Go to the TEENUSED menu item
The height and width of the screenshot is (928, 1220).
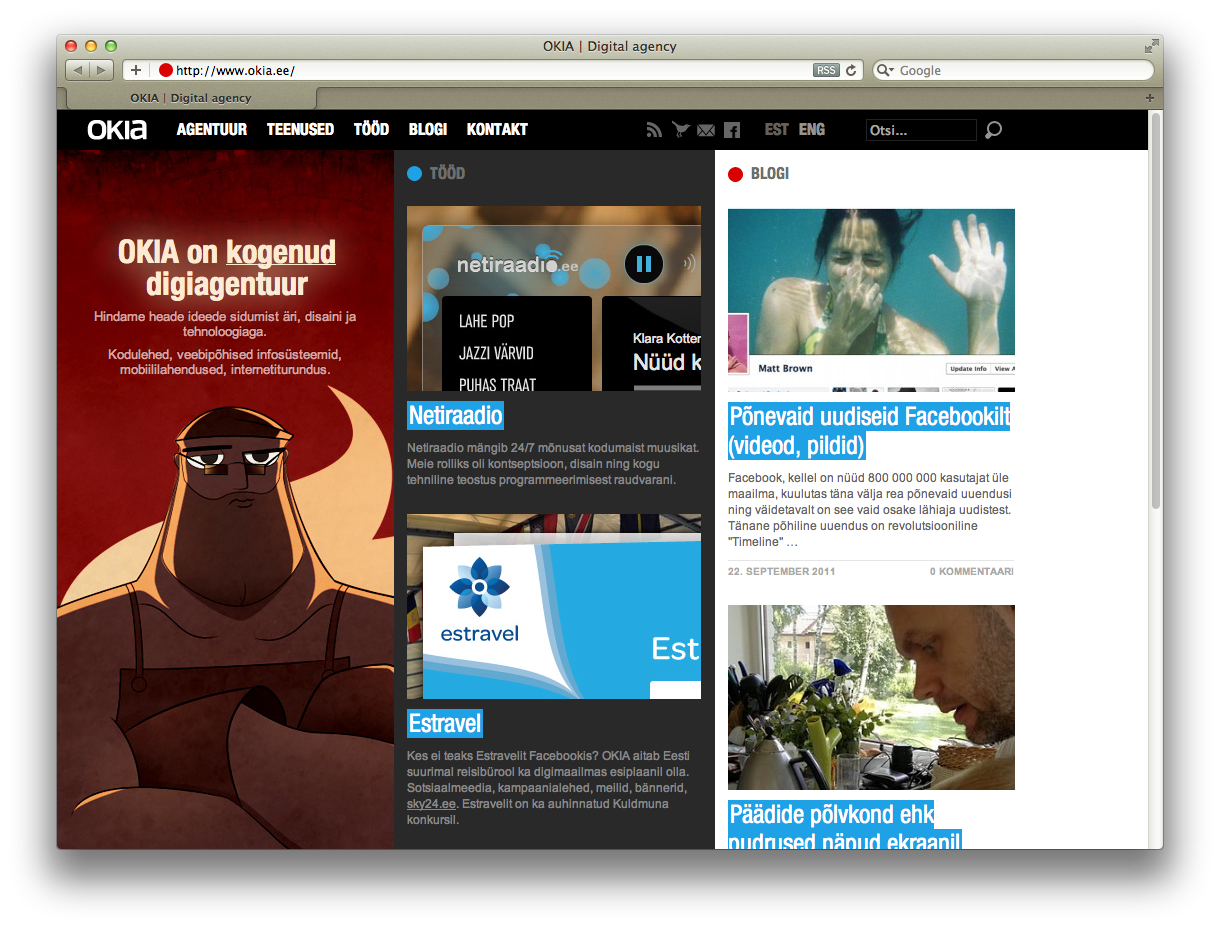pos(300,130)
